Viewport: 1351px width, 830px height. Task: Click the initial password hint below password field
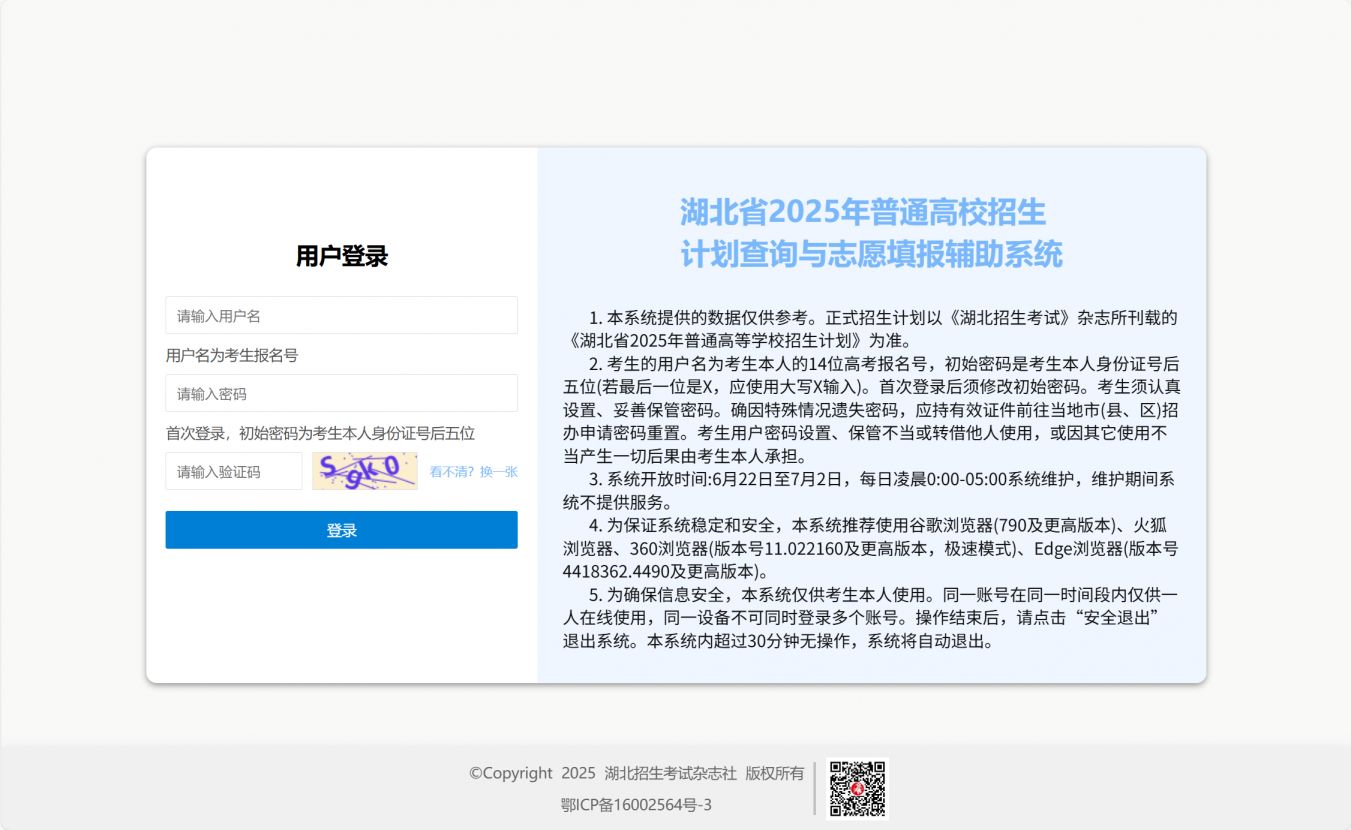[x=320, y=433]
